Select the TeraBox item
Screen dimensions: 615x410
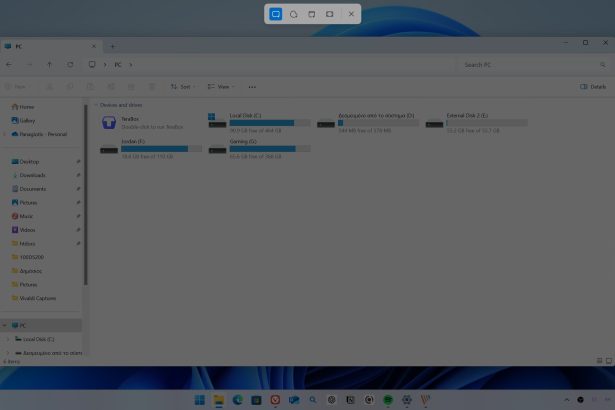[149, 122]
